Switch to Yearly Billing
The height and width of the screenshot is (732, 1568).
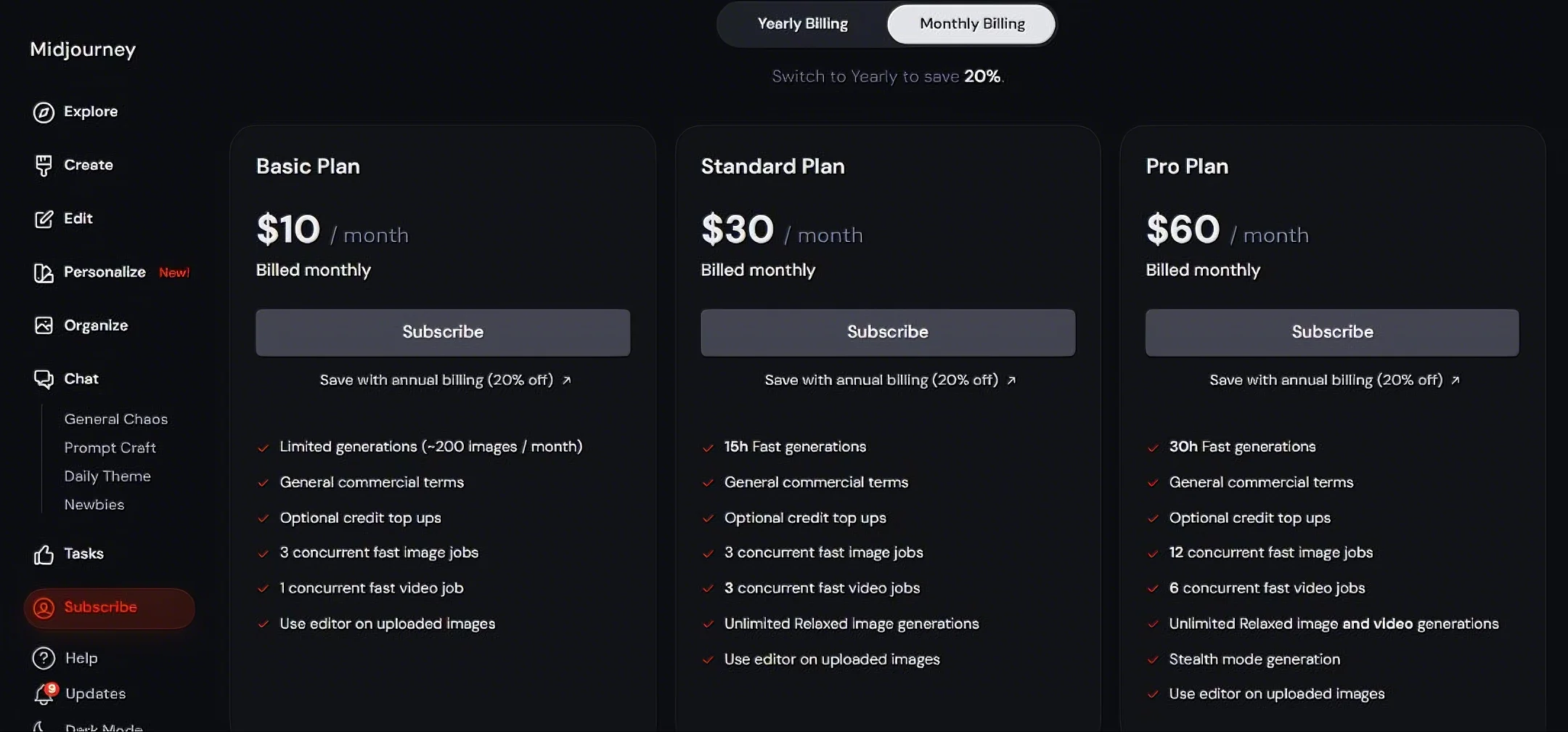point(802,24)
